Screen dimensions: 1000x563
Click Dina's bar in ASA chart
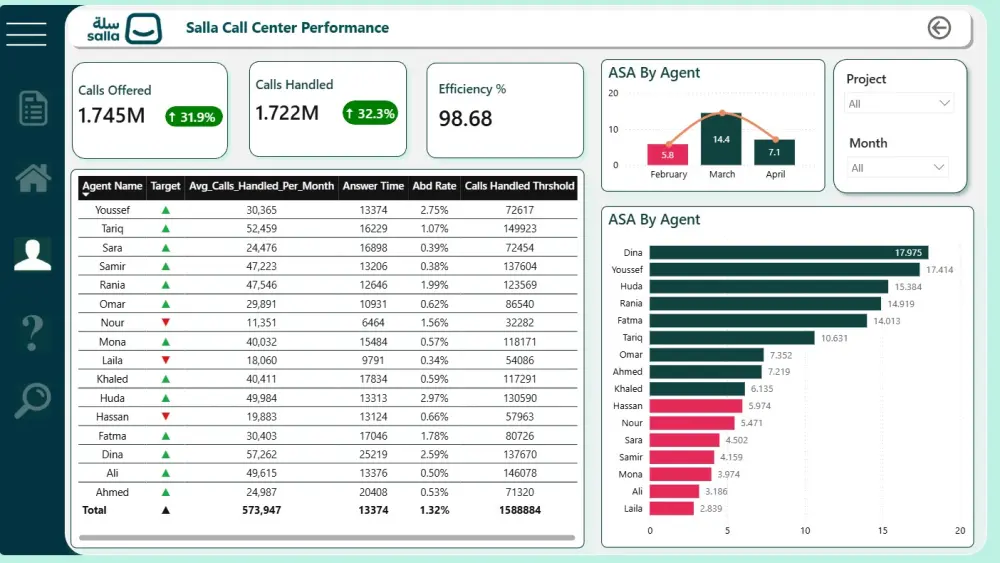[789, 252]
